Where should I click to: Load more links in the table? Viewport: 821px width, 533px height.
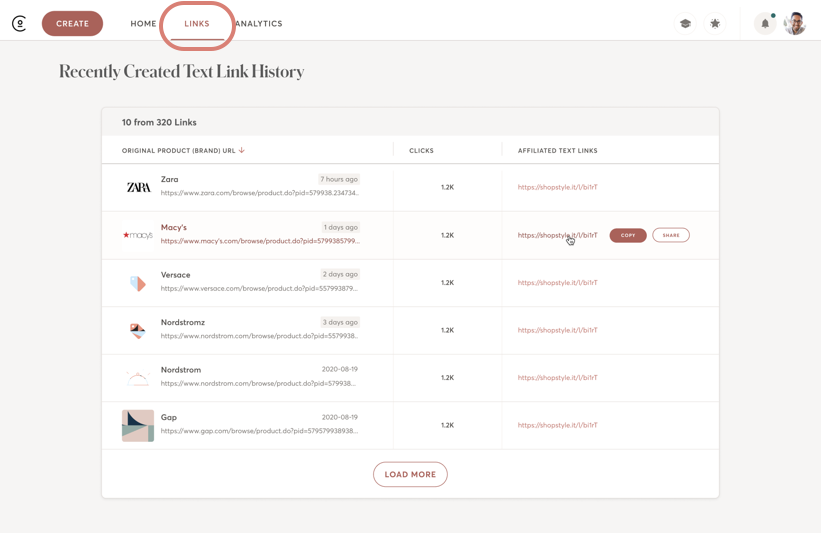tap(410, 474)
